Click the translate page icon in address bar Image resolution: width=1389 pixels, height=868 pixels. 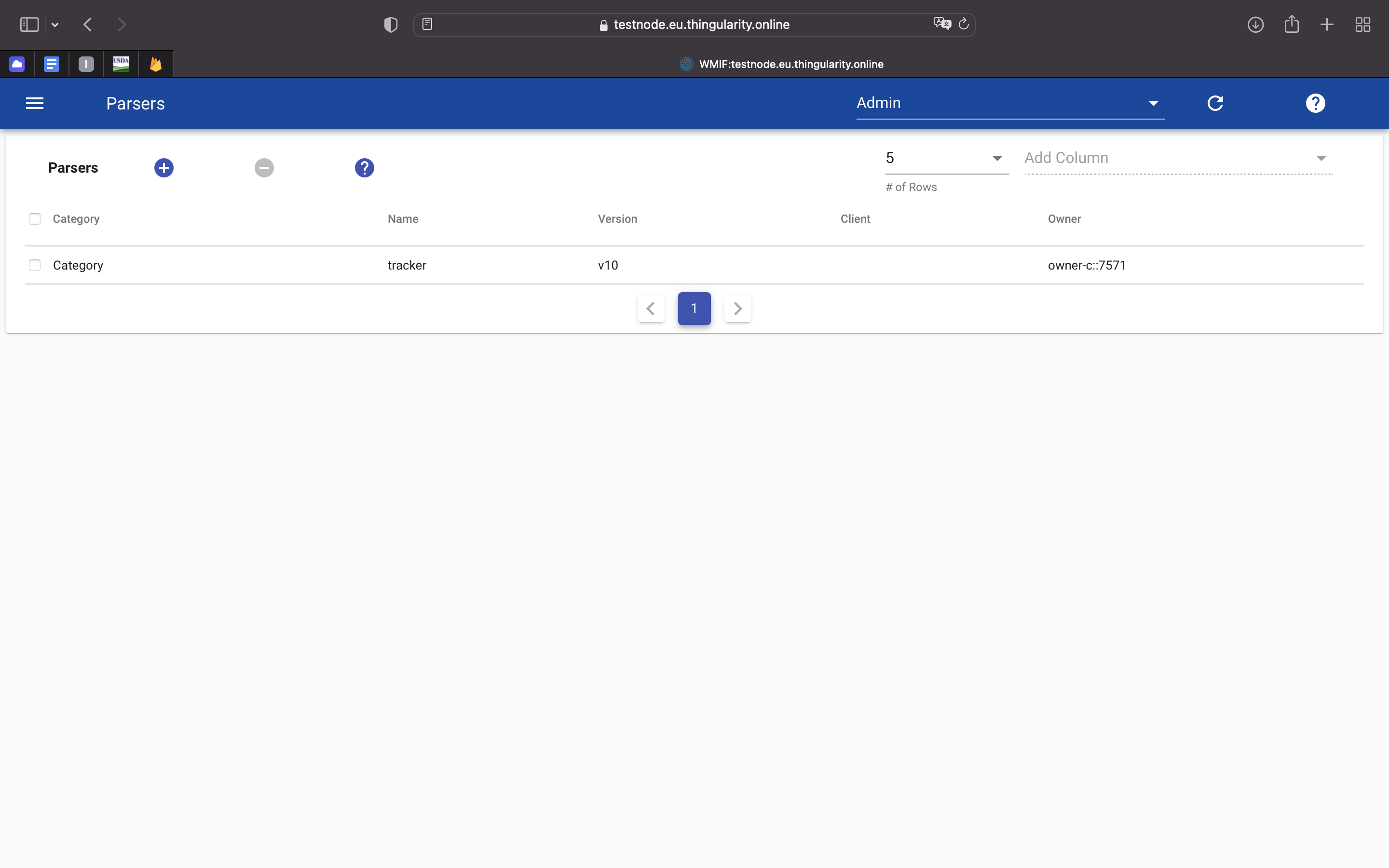coord(941,24)
